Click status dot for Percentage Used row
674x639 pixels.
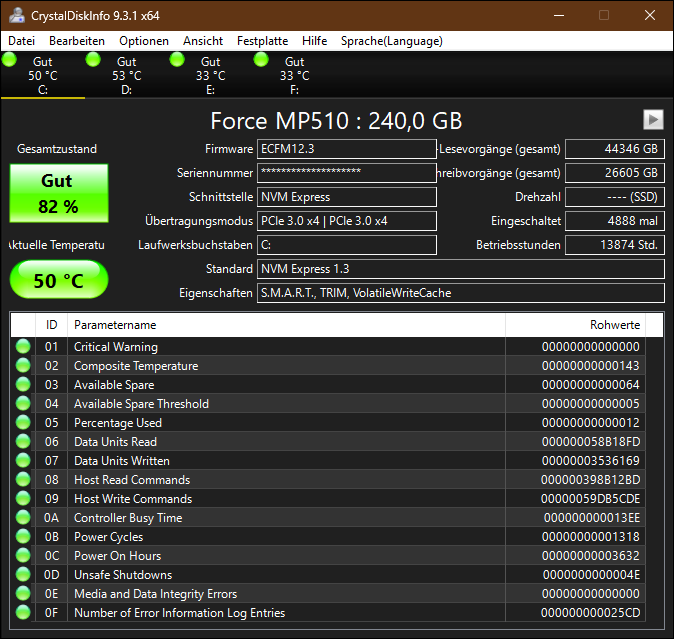(23, 422)
